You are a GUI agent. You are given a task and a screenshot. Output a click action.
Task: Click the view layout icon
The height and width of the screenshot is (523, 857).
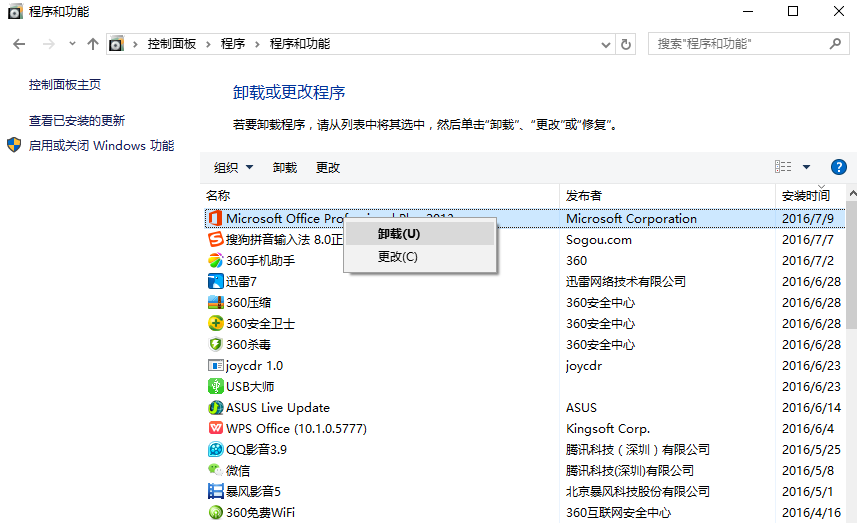point(783,167)
